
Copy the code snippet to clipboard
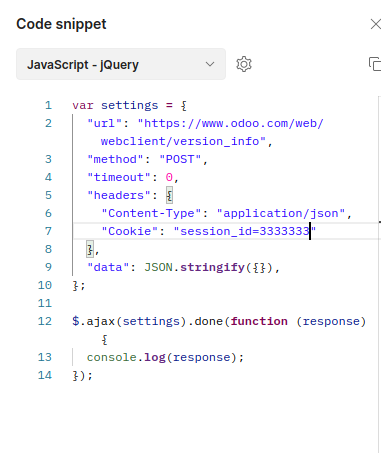(x=375, y=64)
